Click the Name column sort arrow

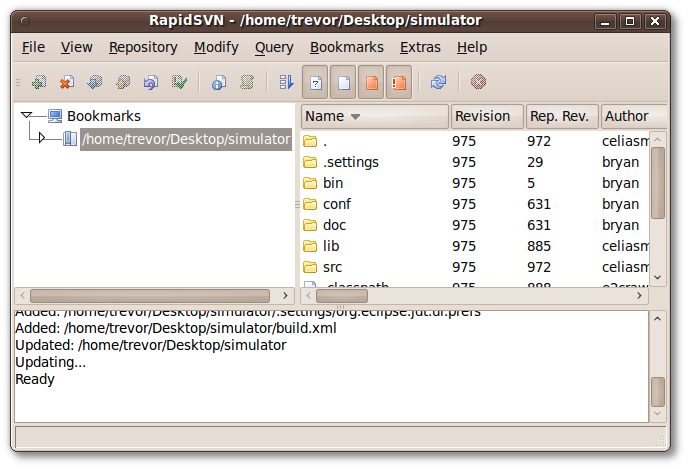[x=355, y=117]
